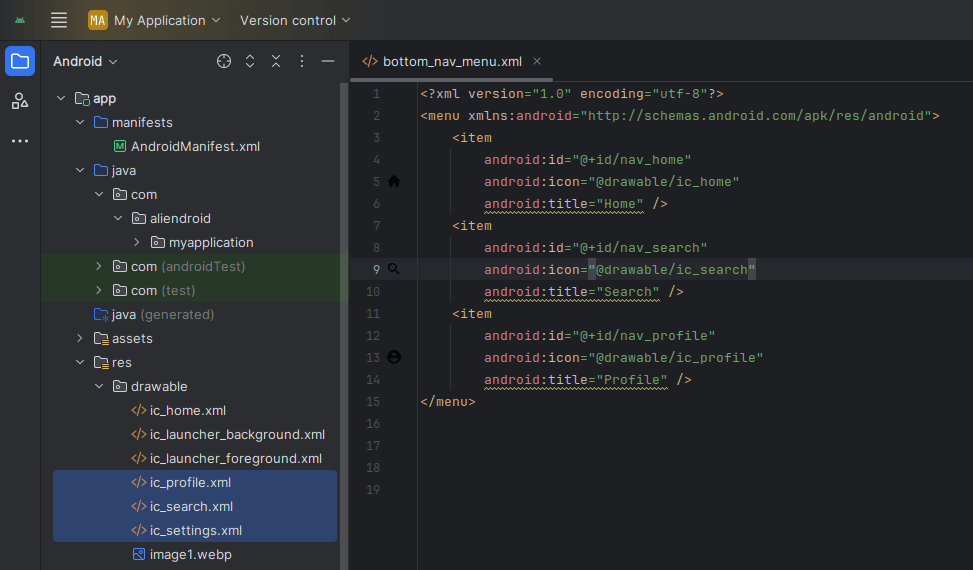
Task: Open the Project tool window folder icon
Action: click(20, 61)
